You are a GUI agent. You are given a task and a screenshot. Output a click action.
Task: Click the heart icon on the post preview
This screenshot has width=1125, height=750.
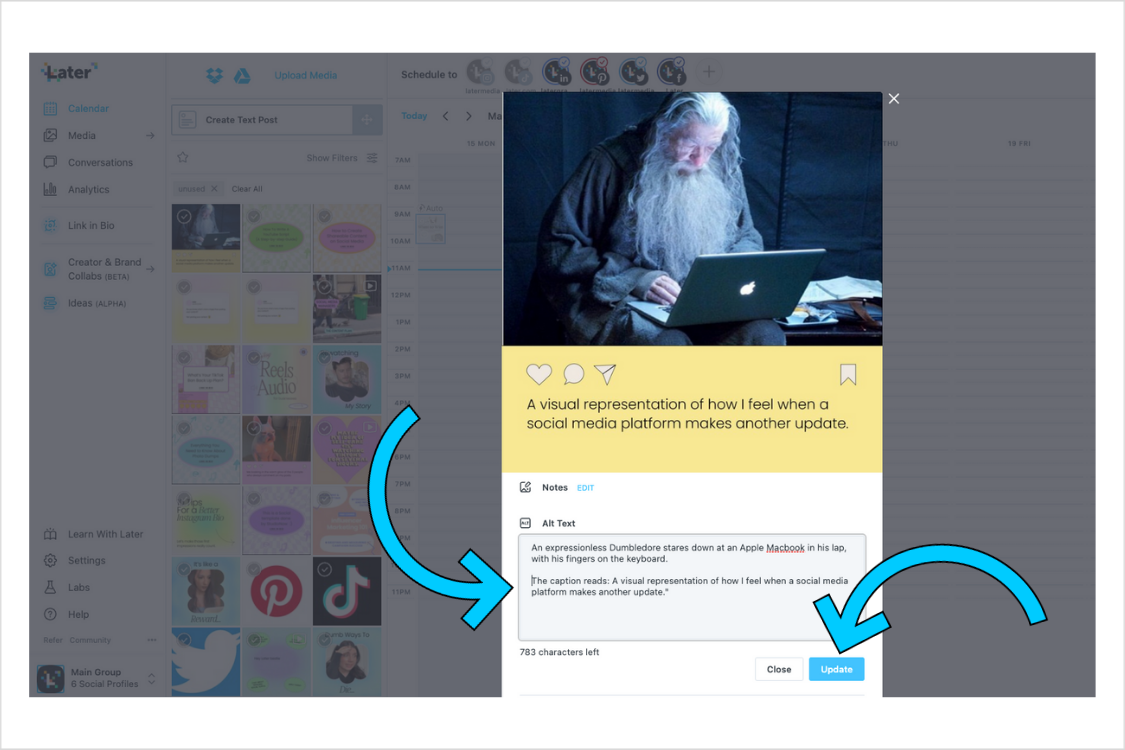[x=539, y=374]
